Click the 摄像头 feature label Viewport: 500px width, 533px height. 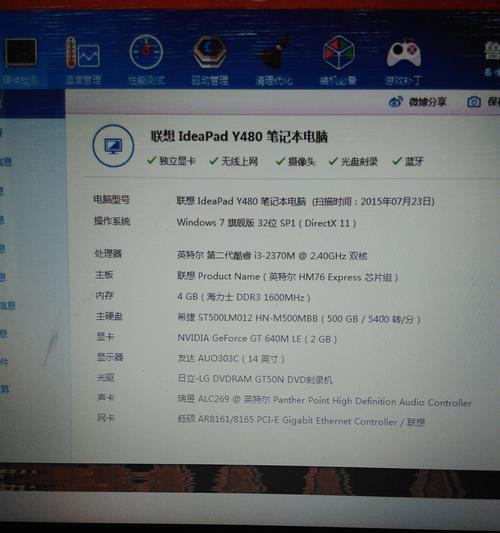point(301,161)
